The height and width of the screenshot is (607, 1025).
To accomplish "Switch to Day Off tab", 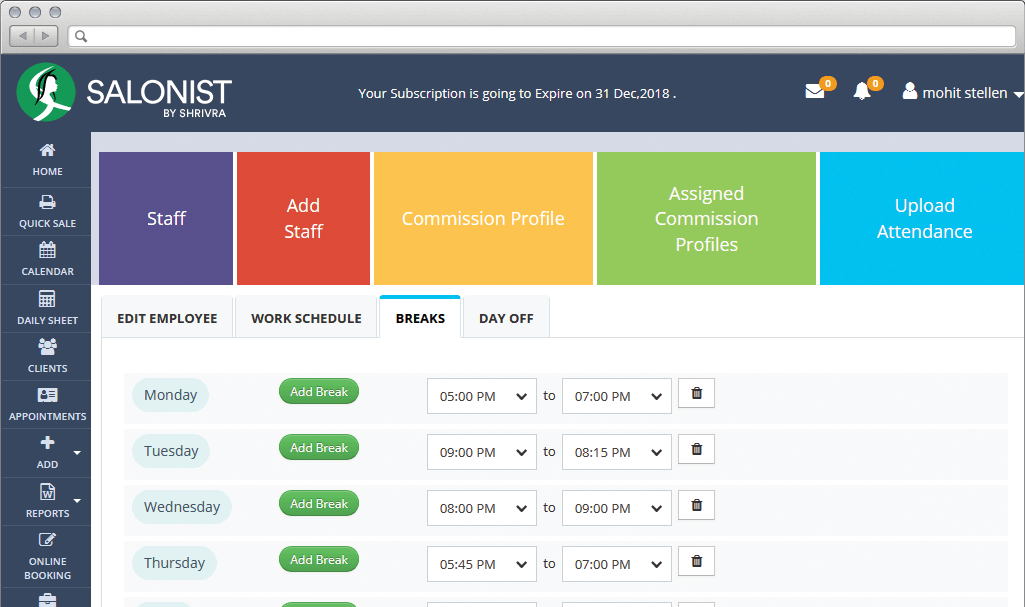I will click(x=506, y=319).
